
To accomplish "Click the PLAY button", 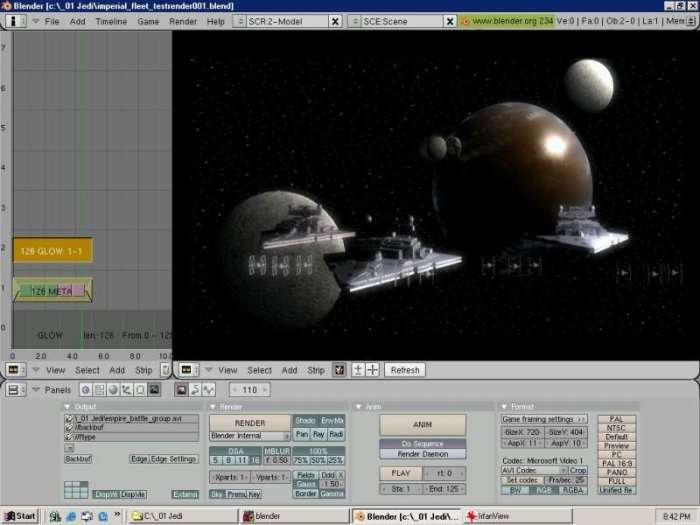I will pyautogui.click(x=400, y=473).
